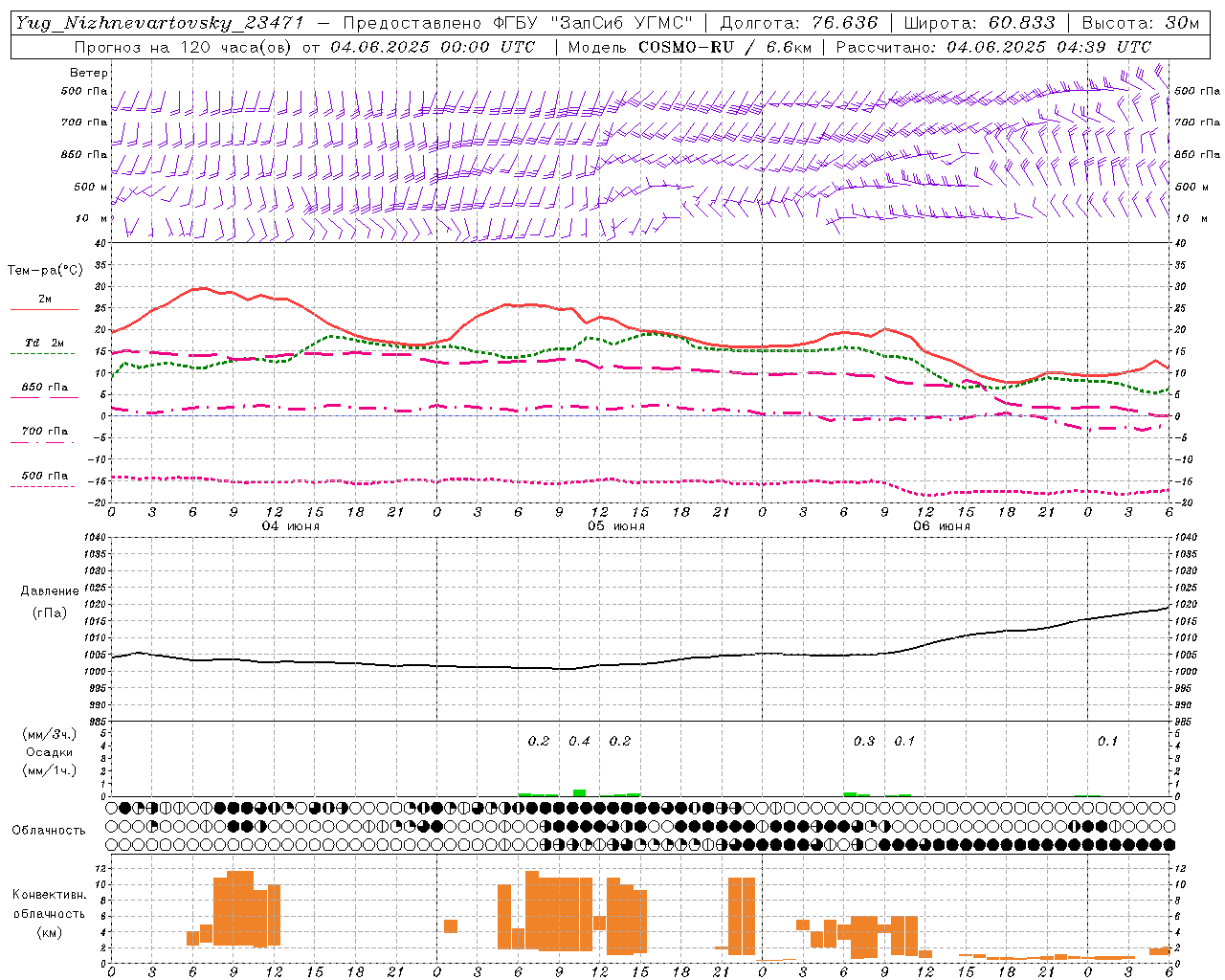Click the Td 2м legend entry
The image size is (1225, 980).
45,343
